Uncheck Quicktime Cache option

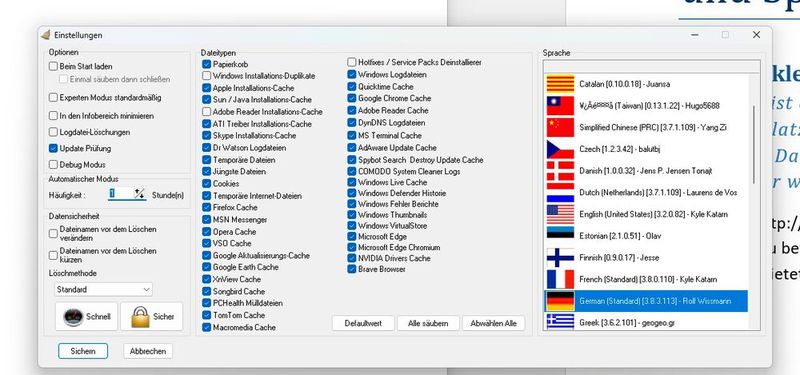(352, 86)
